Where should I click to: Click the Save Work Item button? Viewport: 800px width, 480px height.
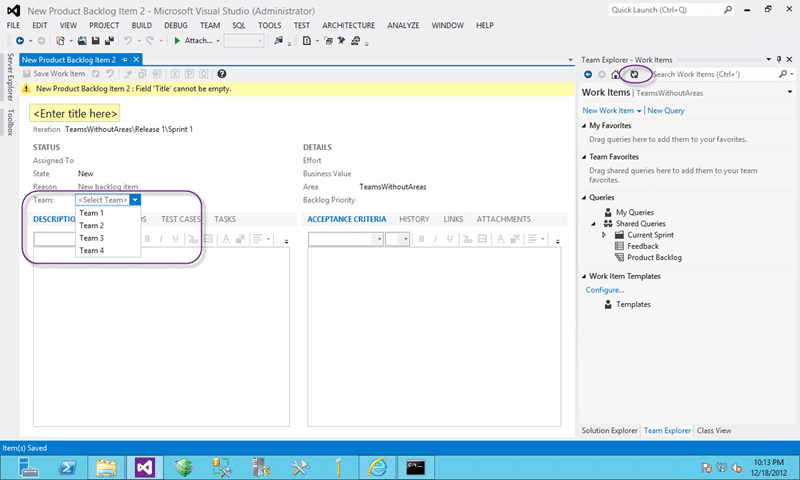pos(54,74)
